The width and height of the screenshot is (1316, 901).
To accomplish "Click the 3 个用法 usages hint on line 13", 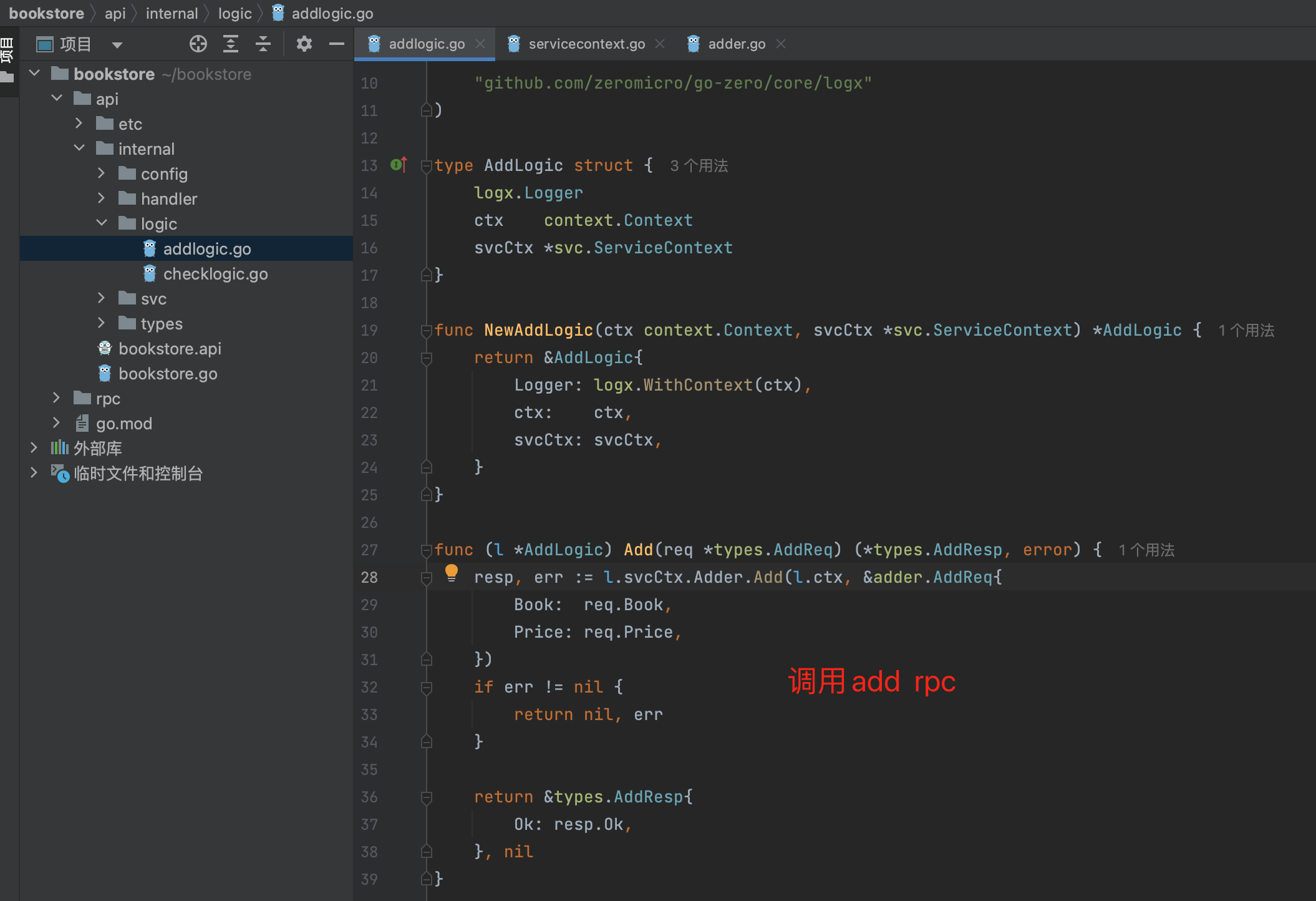I will 699,165.
